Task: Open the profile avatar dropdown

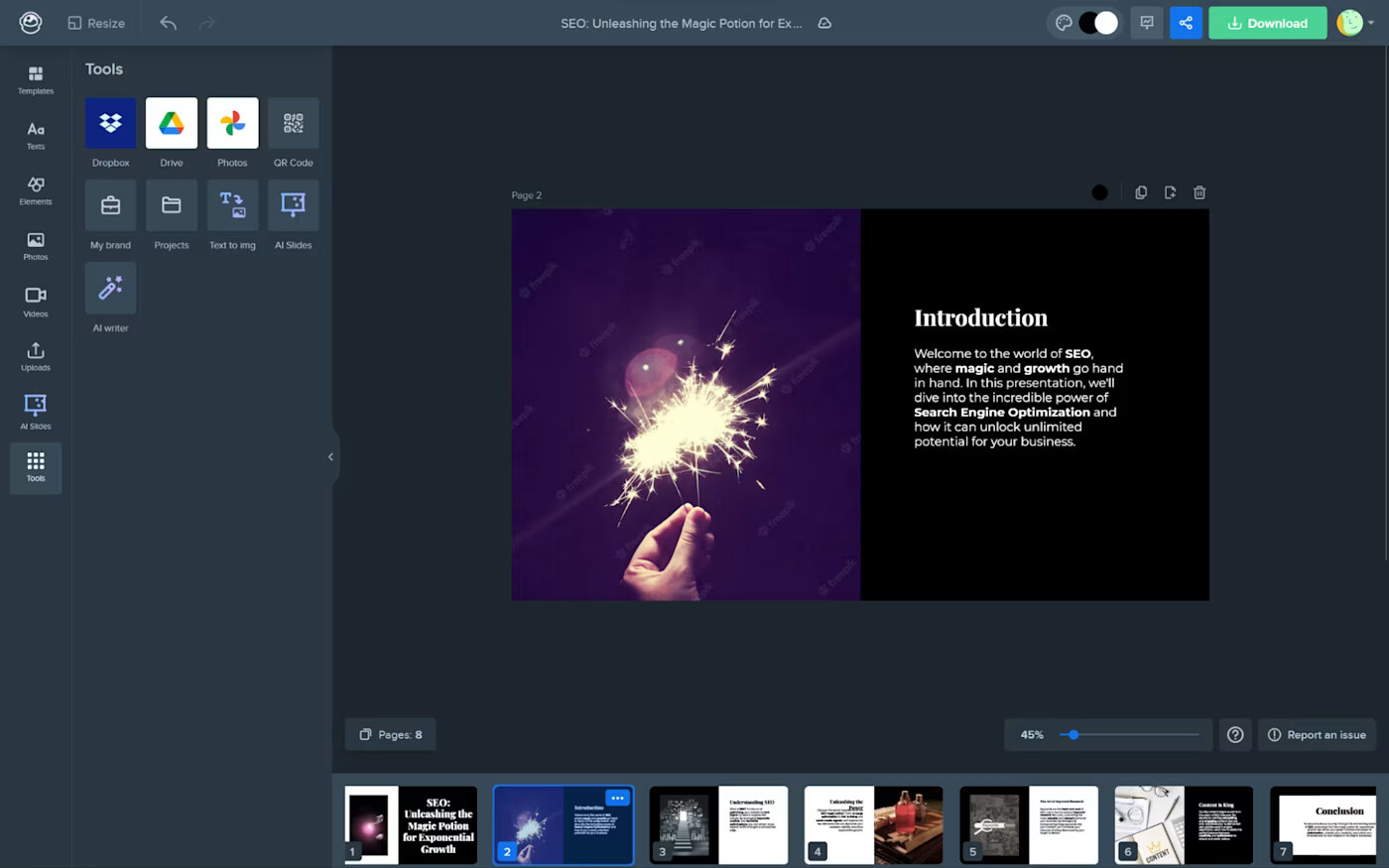Action: click(x=1354, y=23)
